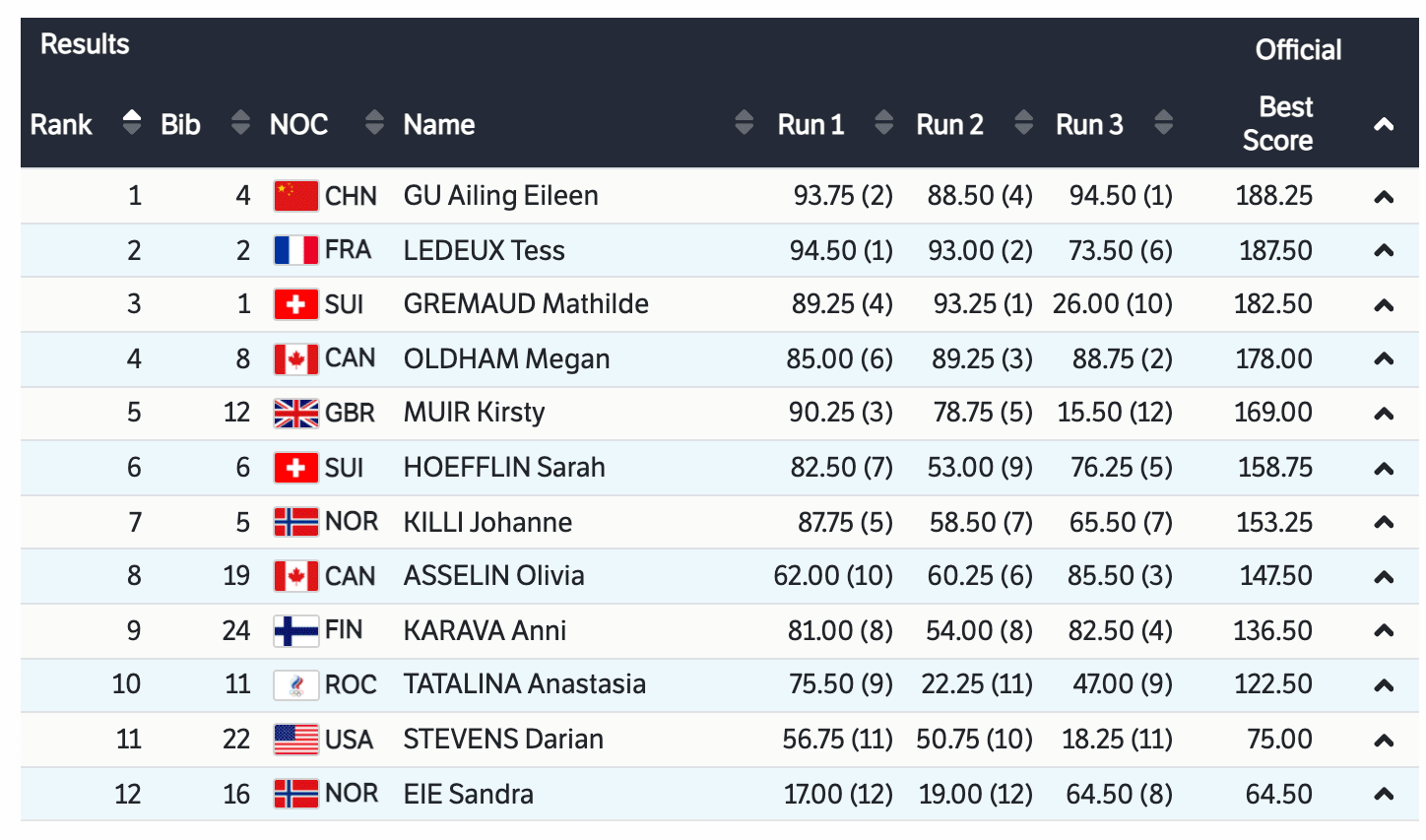1426x840 pixels.
Task: Click the ROC flag icon
Action: coord(295,684)
